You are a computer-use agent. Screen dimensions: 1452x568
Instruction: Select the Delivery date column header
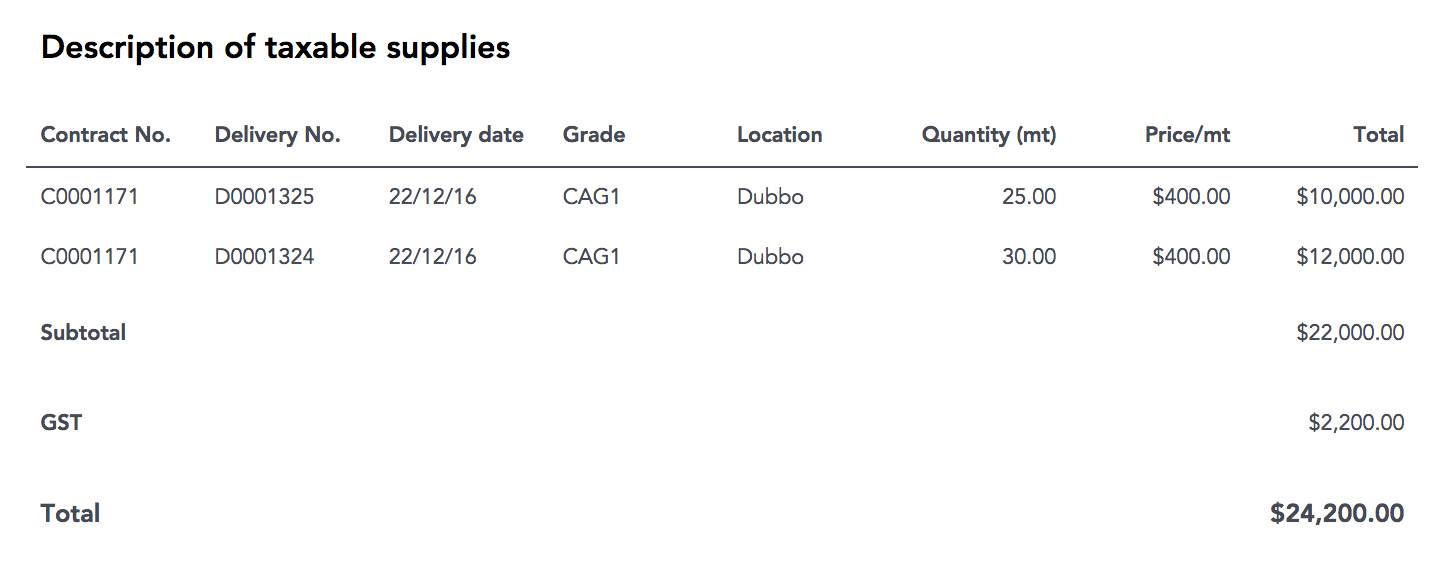click(456, 135)
